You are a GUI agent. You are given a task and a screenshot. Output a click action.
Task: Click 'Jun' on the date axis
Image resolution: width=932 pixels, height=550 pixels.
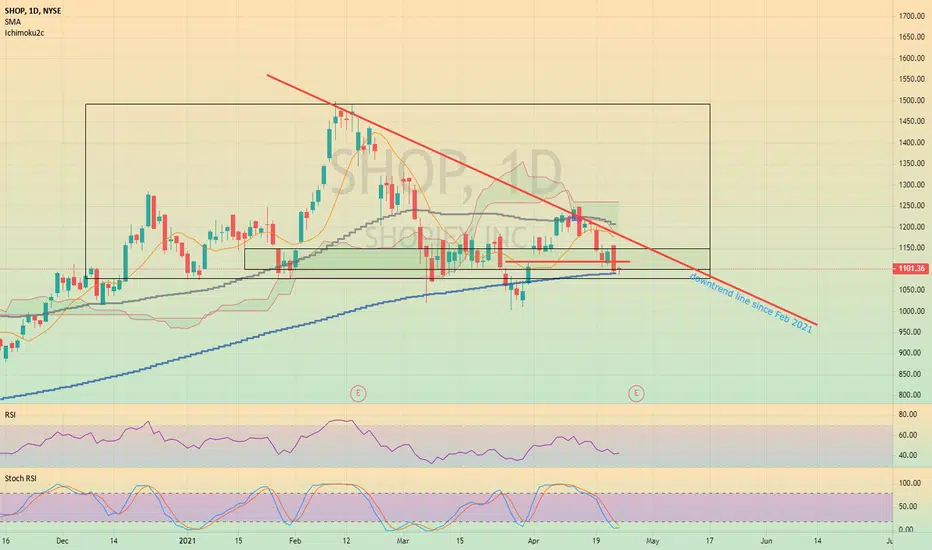pos(766,541)
